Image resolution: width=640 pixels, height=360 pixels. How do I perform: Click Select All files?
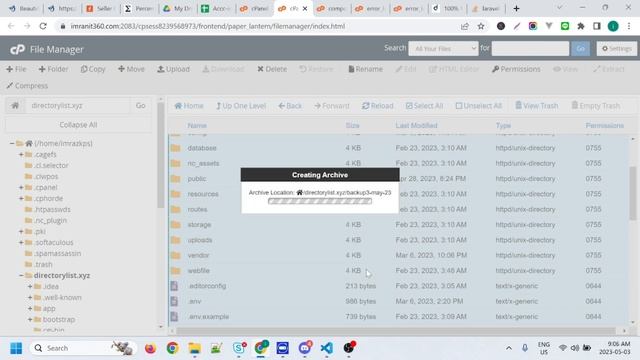click(x=424, y=106)
